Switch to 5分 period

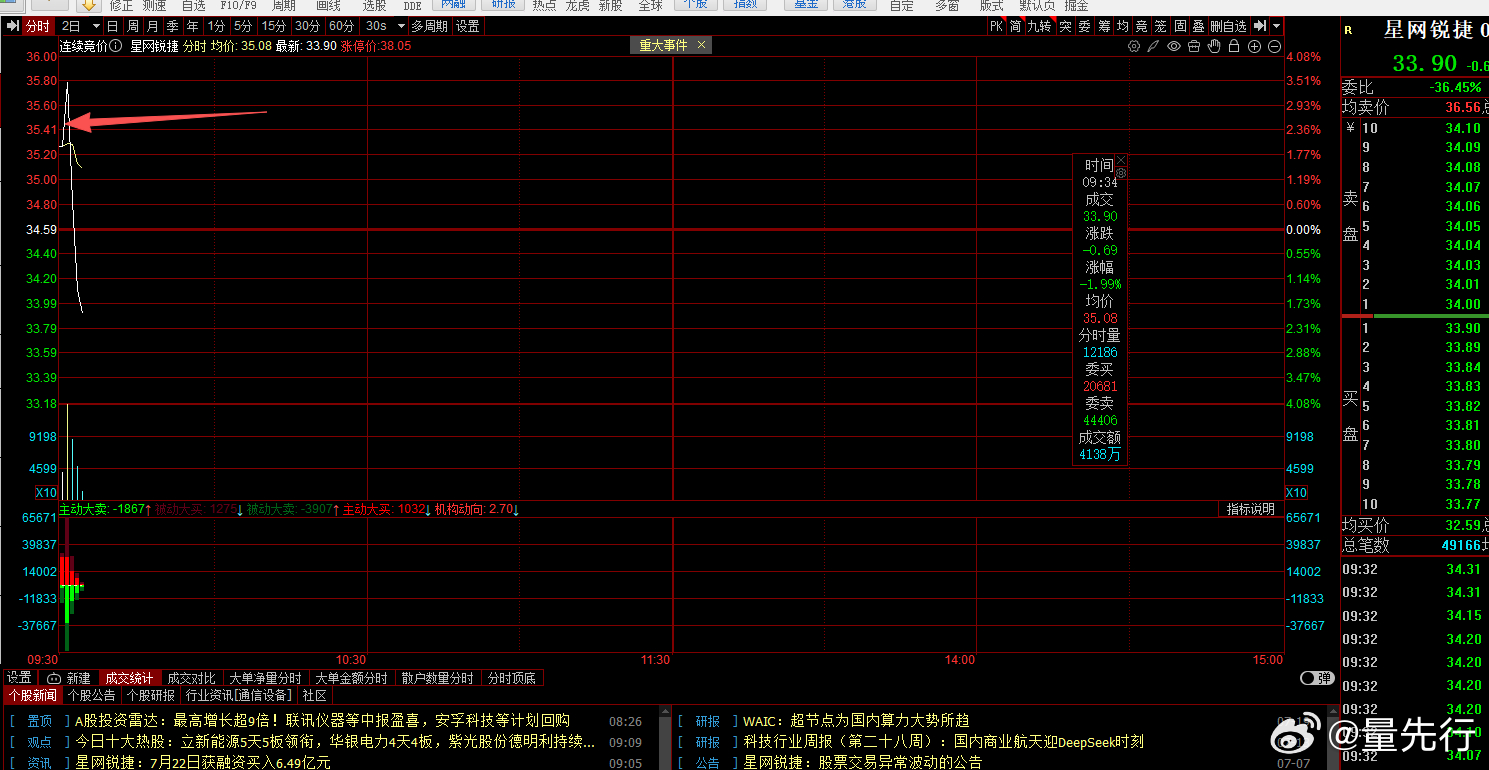pyautogui.click(x=243, y=26)
